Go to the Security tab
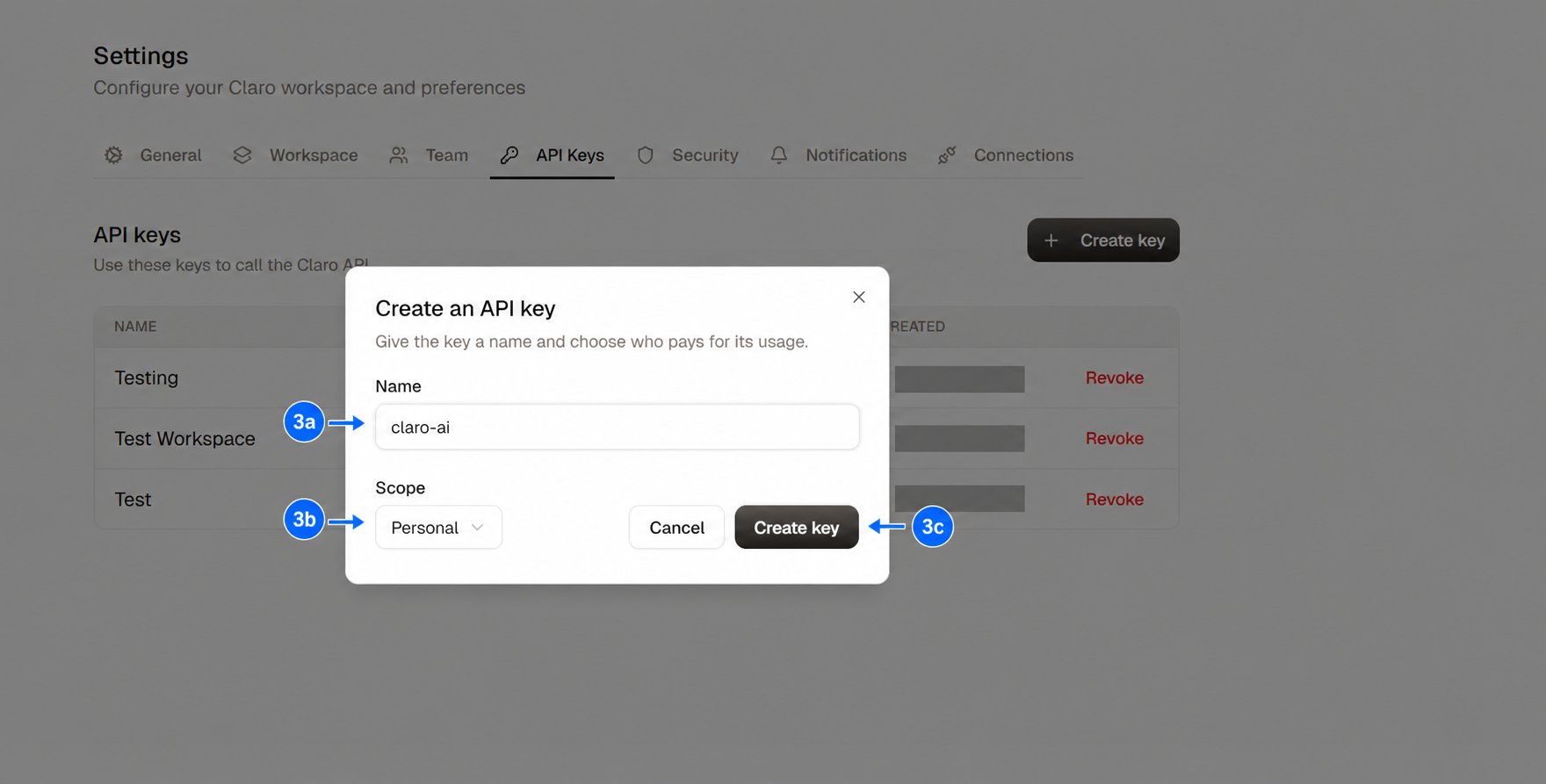The height and width of the screenshot is (784, 1546). tap(688, 155)
